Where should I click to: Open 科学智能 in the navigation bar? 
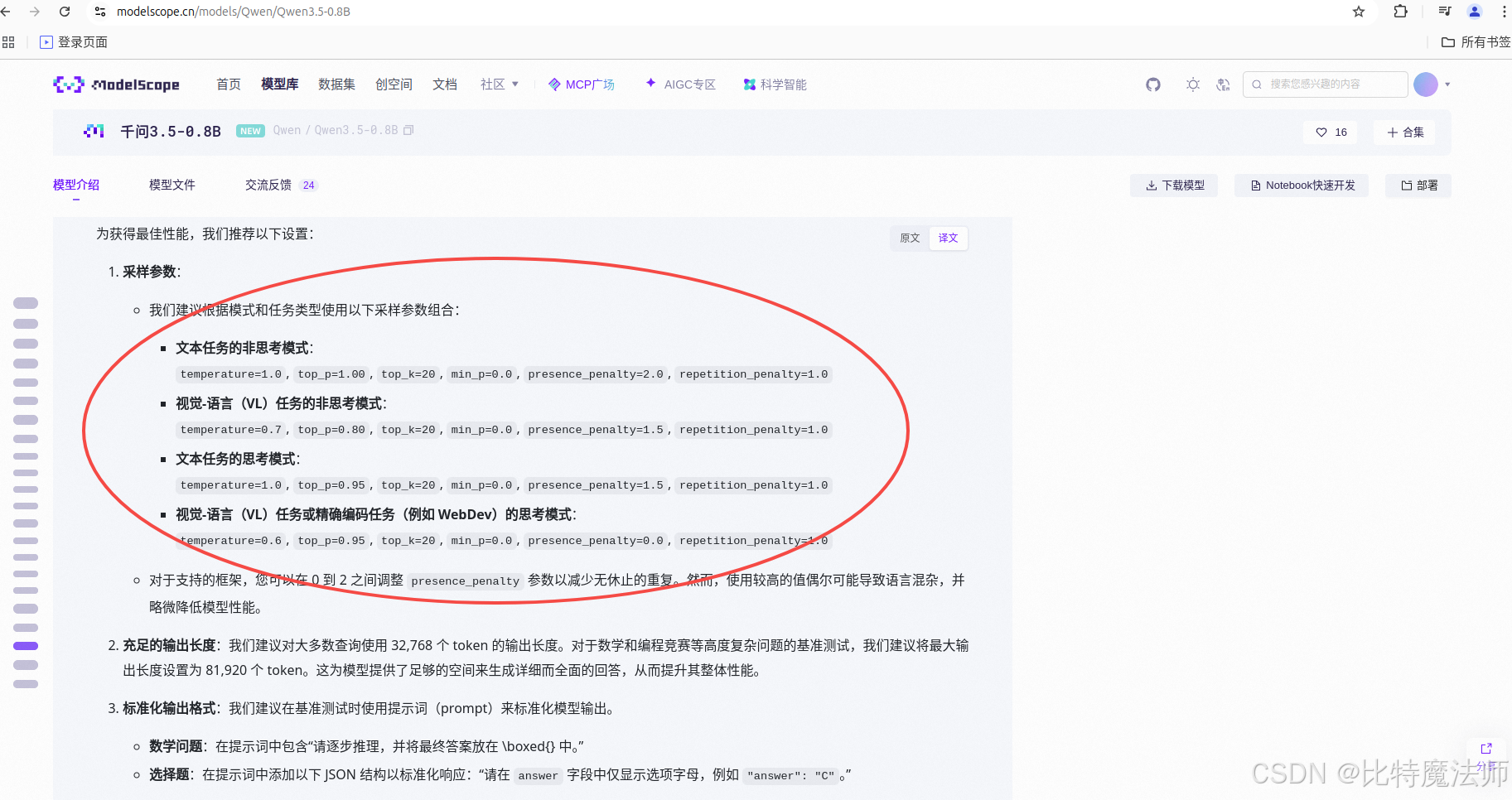(x=775, y=84)
